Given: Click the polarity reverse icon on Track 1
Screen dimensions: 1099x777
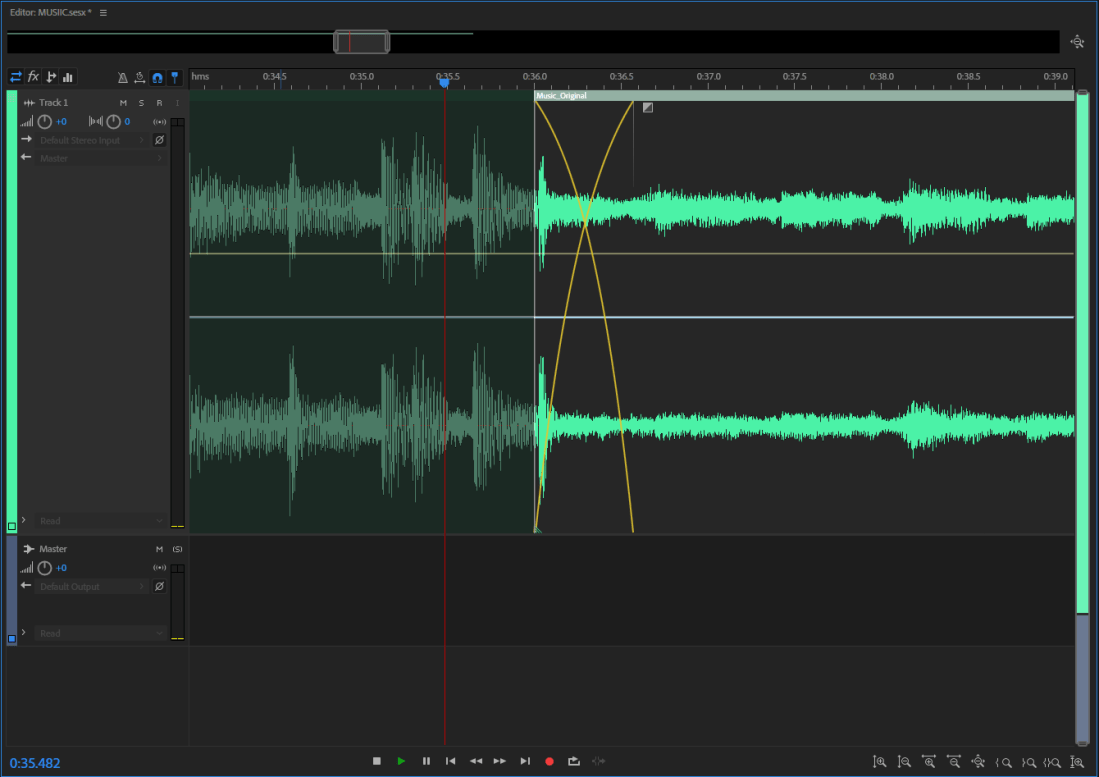Looking at the screenshot, I should [159, 140].
